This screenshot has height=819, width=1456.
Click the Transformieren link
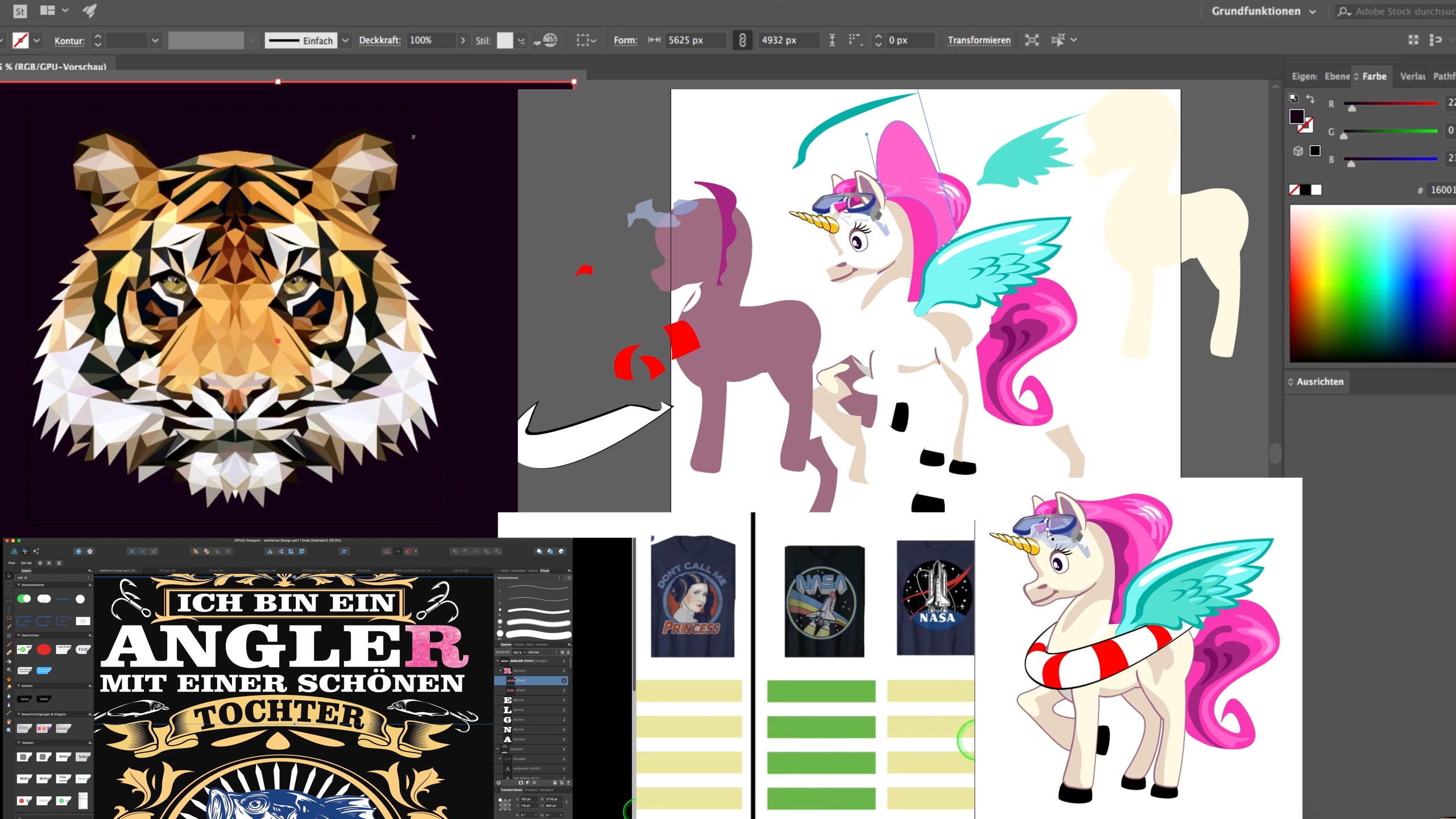pyautogui.click(x=979, y=40)
